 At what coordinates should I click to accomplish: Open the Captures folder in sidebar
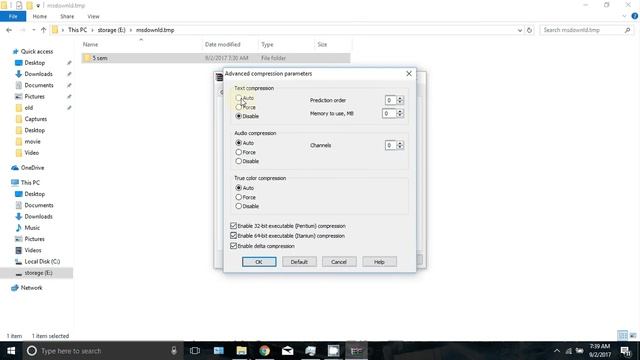pyautogui.click(x=36, y=119)
